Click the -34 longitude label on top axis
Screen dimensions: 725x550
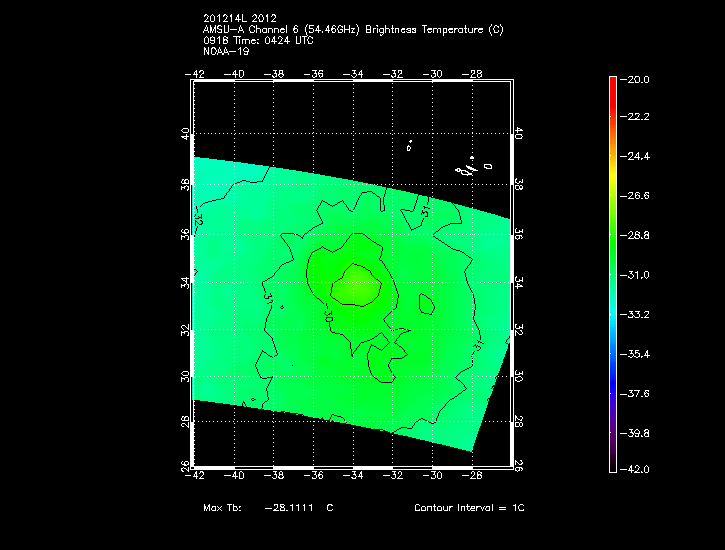click(x=352, y=73)
